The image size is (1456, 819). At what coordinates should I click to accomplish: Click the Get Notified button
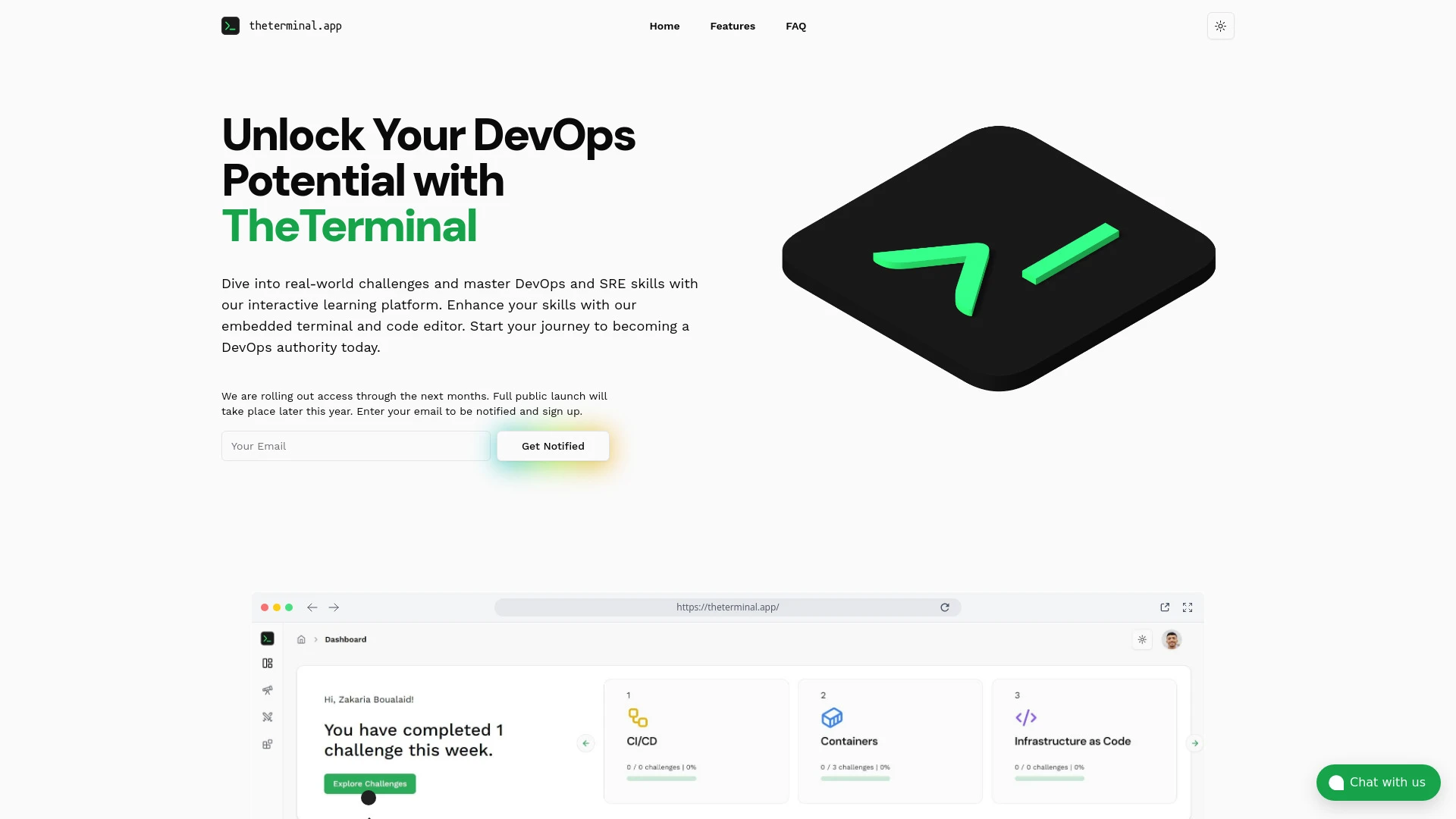(552, 445)
